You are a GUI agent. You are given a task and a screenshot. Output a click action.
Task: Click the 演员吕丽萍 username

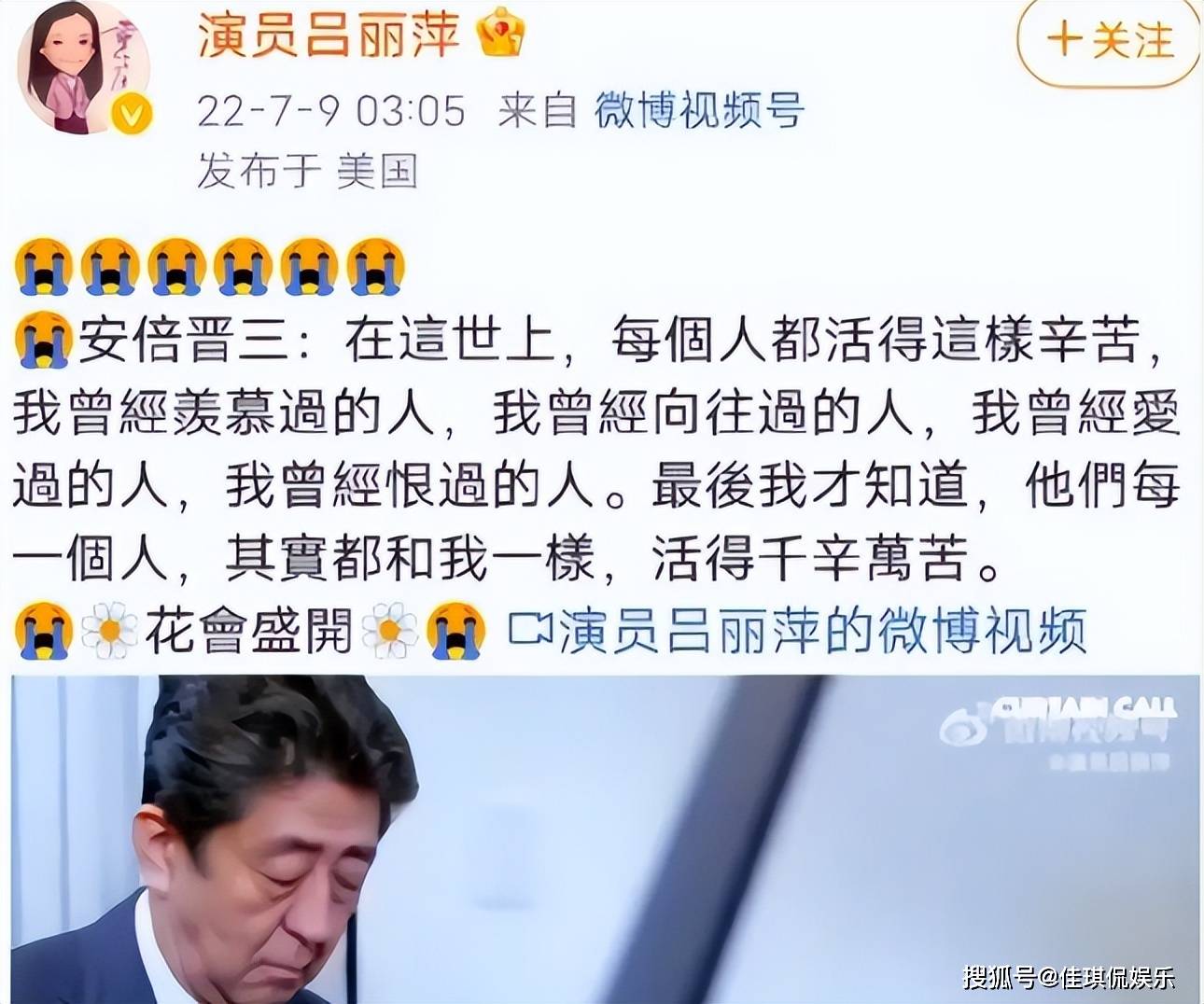click(x=329, y=34)
